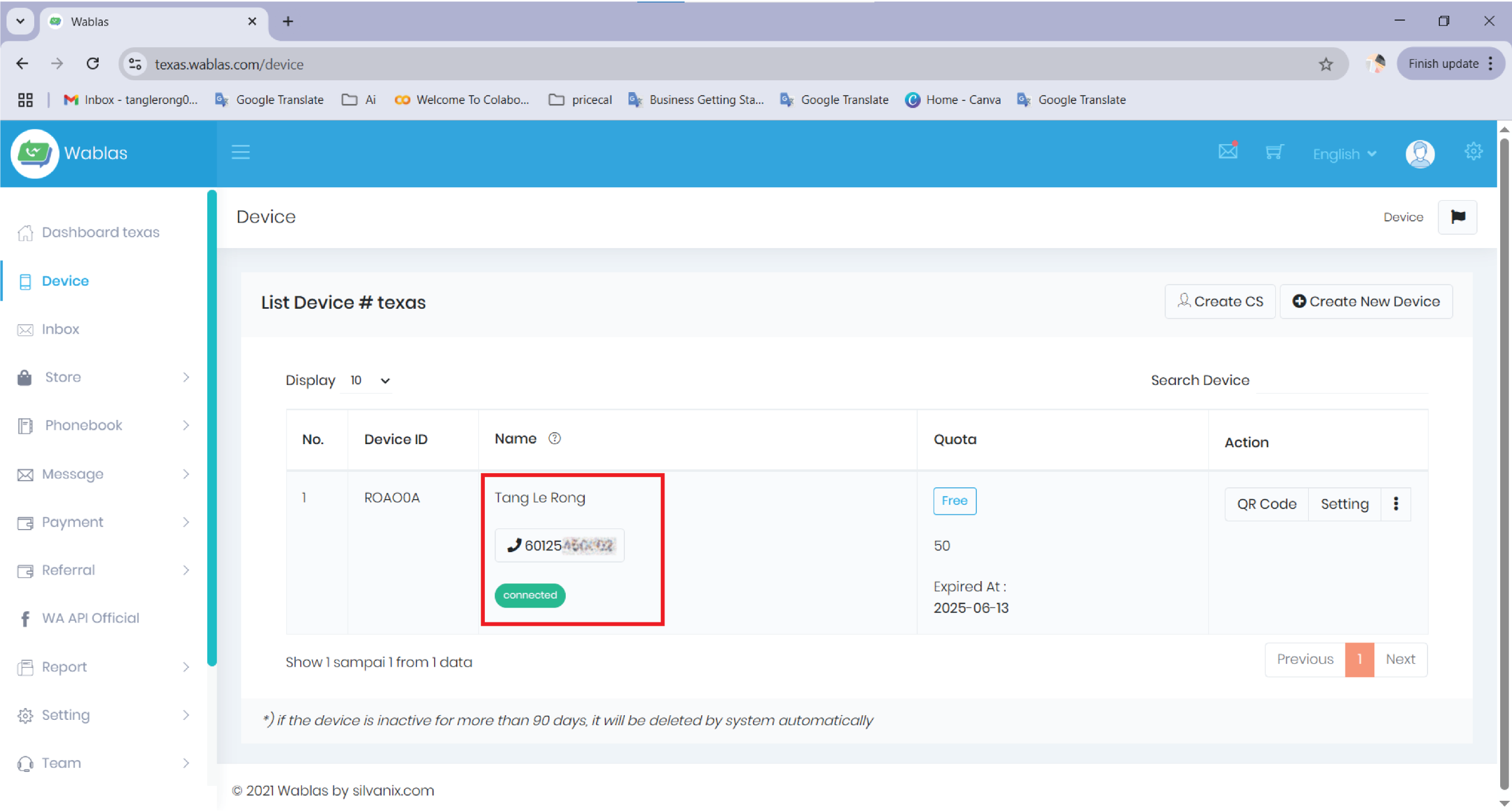The height and width of the screenshot is (812, 1512).
Task: Open the tab search dropdown arrow
Action: point(20,21)
